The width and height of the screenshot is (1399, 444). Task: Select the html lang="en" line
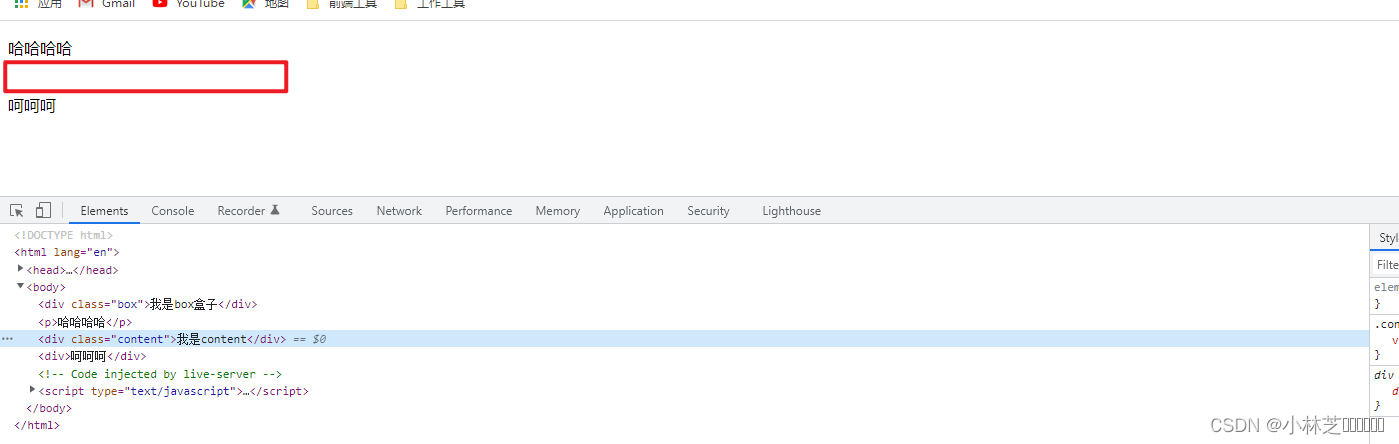66,252
